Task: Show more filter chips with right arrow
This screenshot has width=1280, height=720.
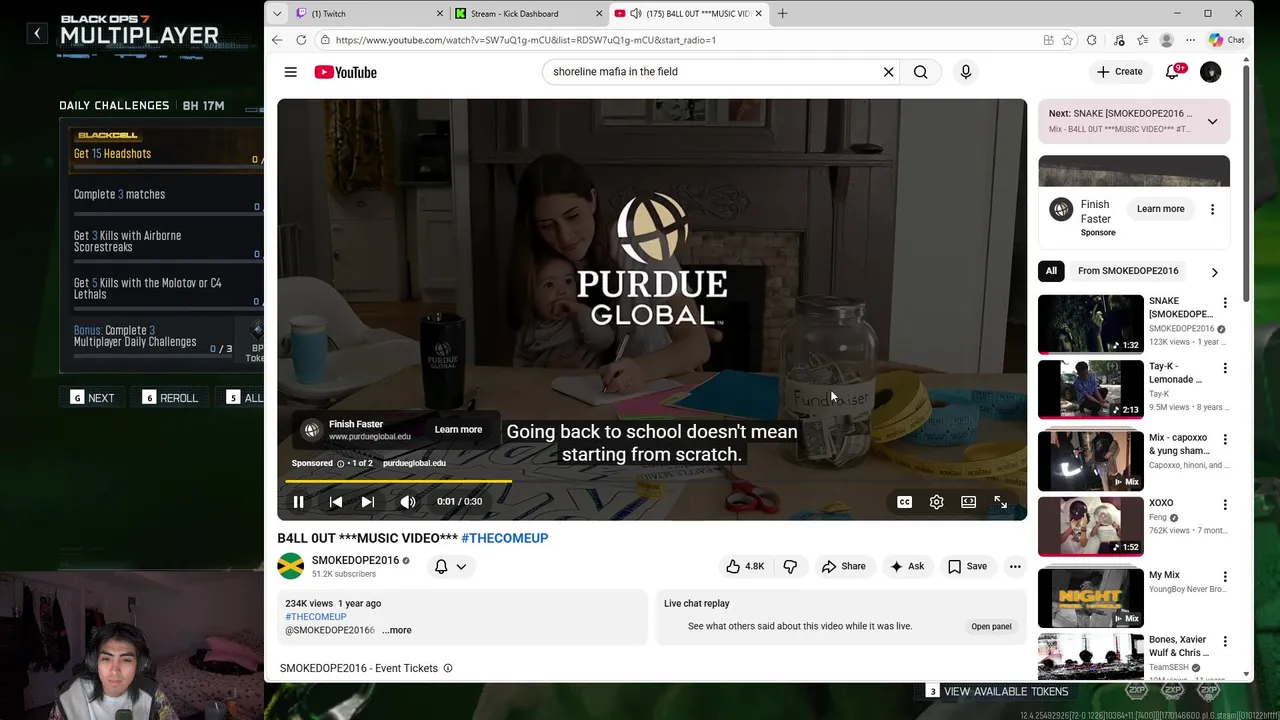Action: click(1214, 272)
